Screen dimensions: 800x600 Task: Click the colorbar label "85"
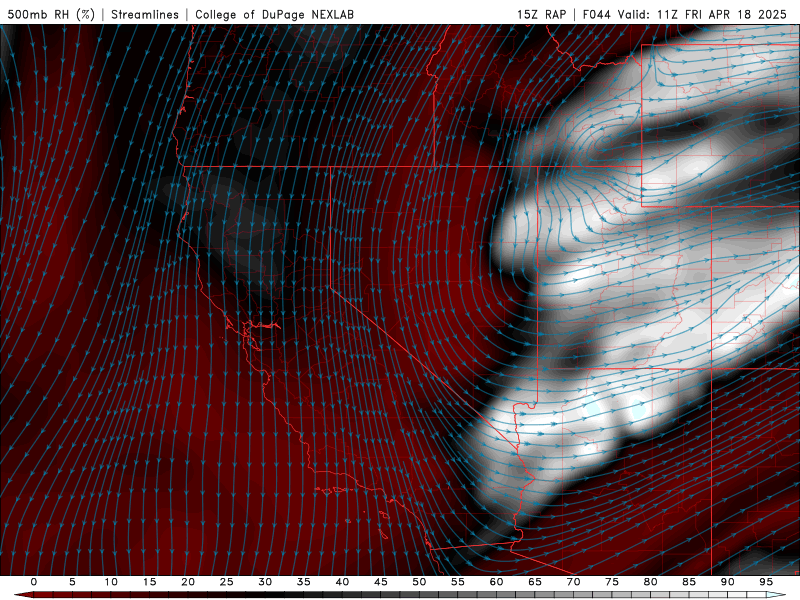point(689,582)
